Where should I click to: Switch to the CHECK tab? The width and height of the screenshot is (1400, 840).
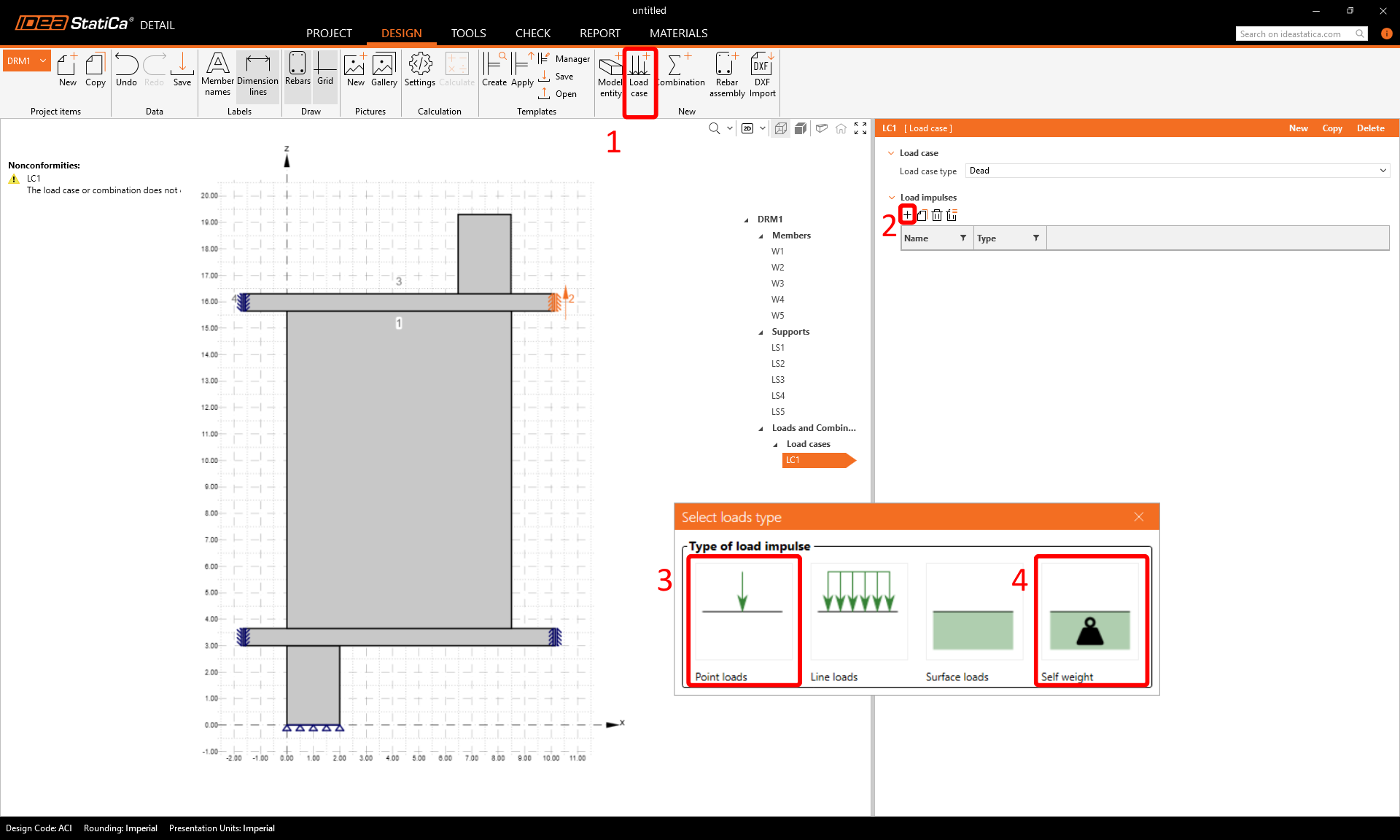[x=532, y=34]
